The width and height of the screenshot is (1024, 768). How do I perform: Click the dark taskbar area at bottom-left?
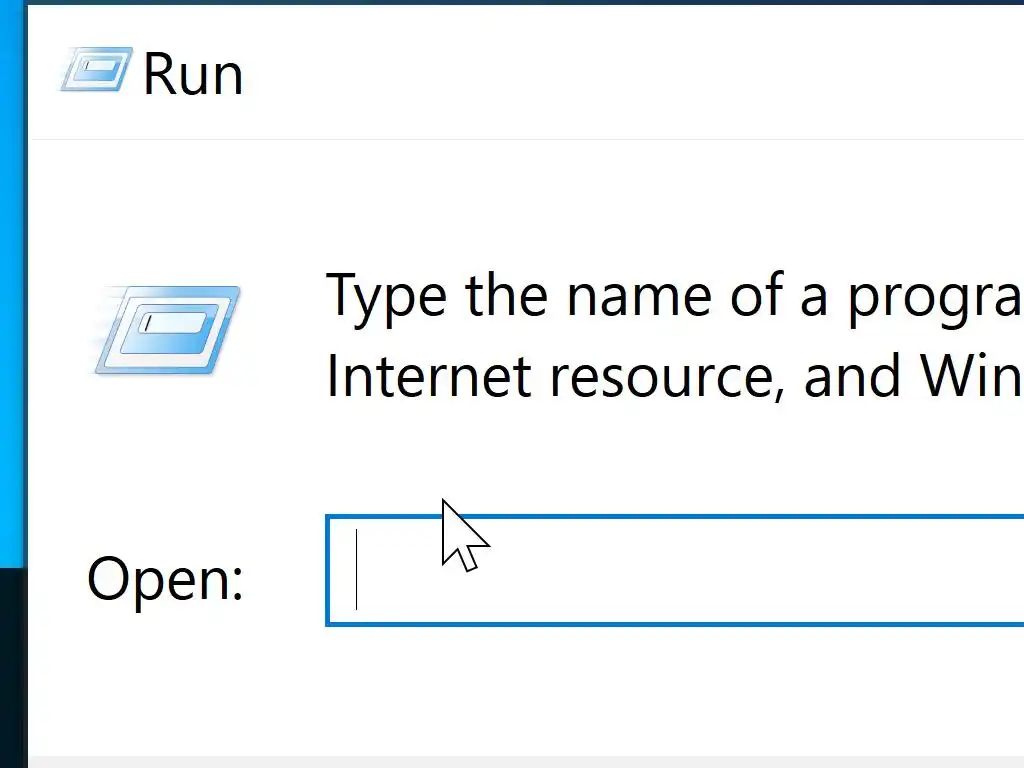[12, 670]
